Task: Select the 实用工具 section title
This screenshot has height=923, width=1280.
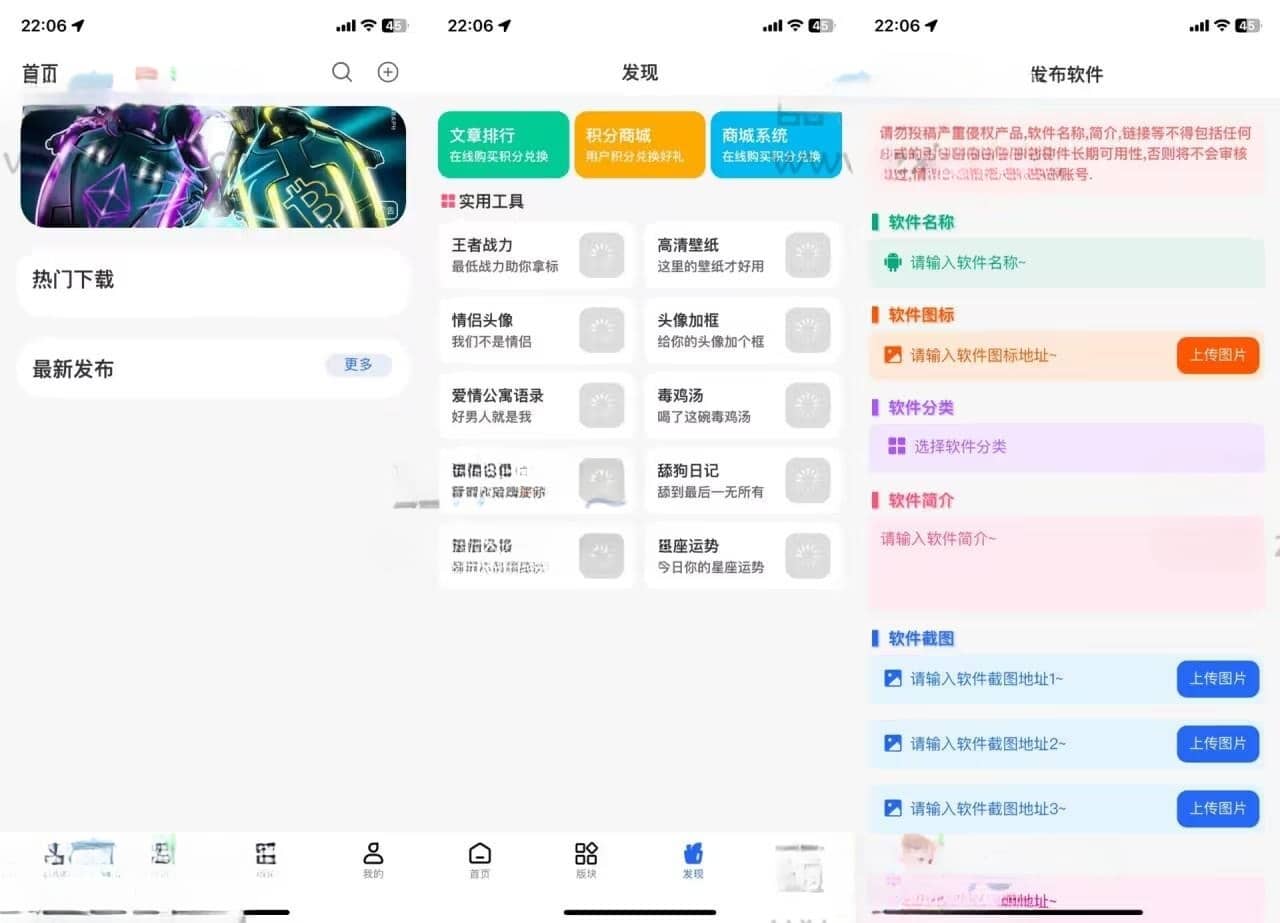Action: [x=491, y=202]
